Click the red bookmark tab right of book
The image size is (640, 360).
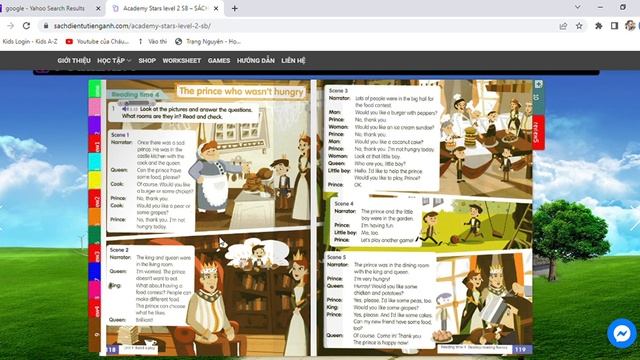[x=538, y=132]
